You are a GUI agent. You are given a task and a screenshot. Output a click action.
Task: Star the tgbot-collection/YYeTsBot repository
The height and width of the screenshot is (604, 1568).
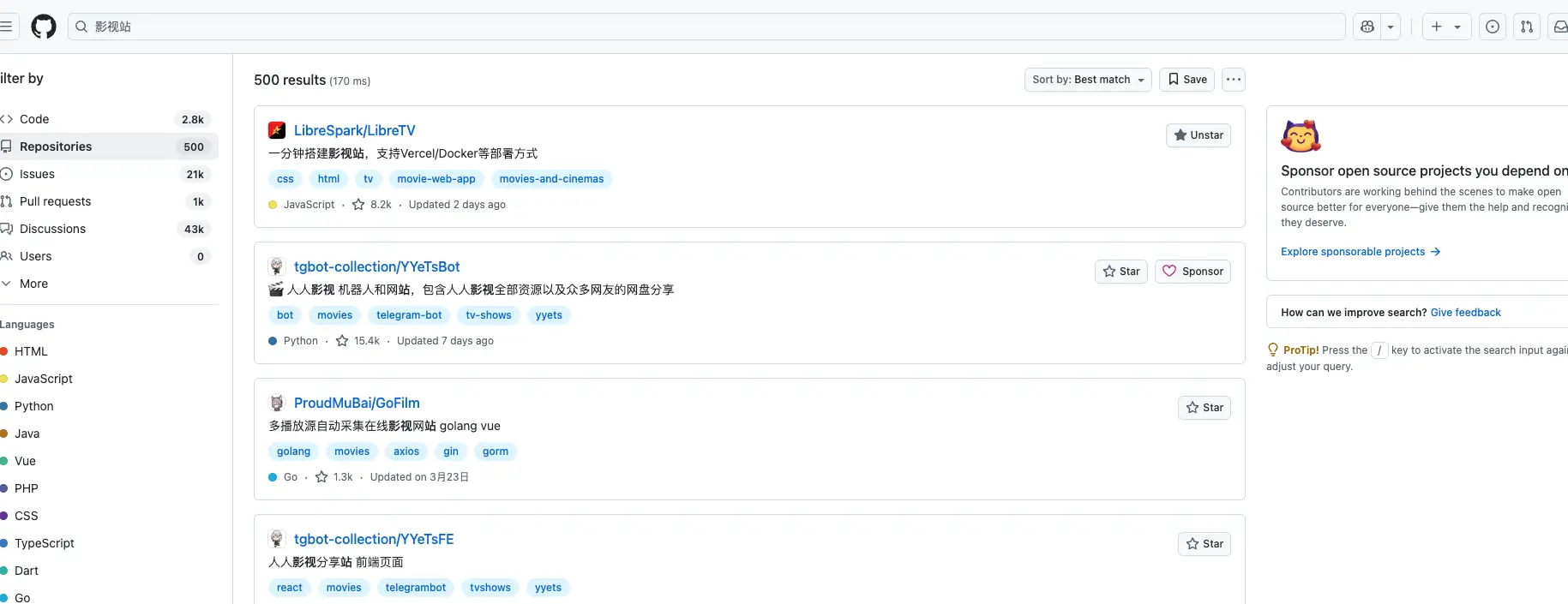(1120, 272)
